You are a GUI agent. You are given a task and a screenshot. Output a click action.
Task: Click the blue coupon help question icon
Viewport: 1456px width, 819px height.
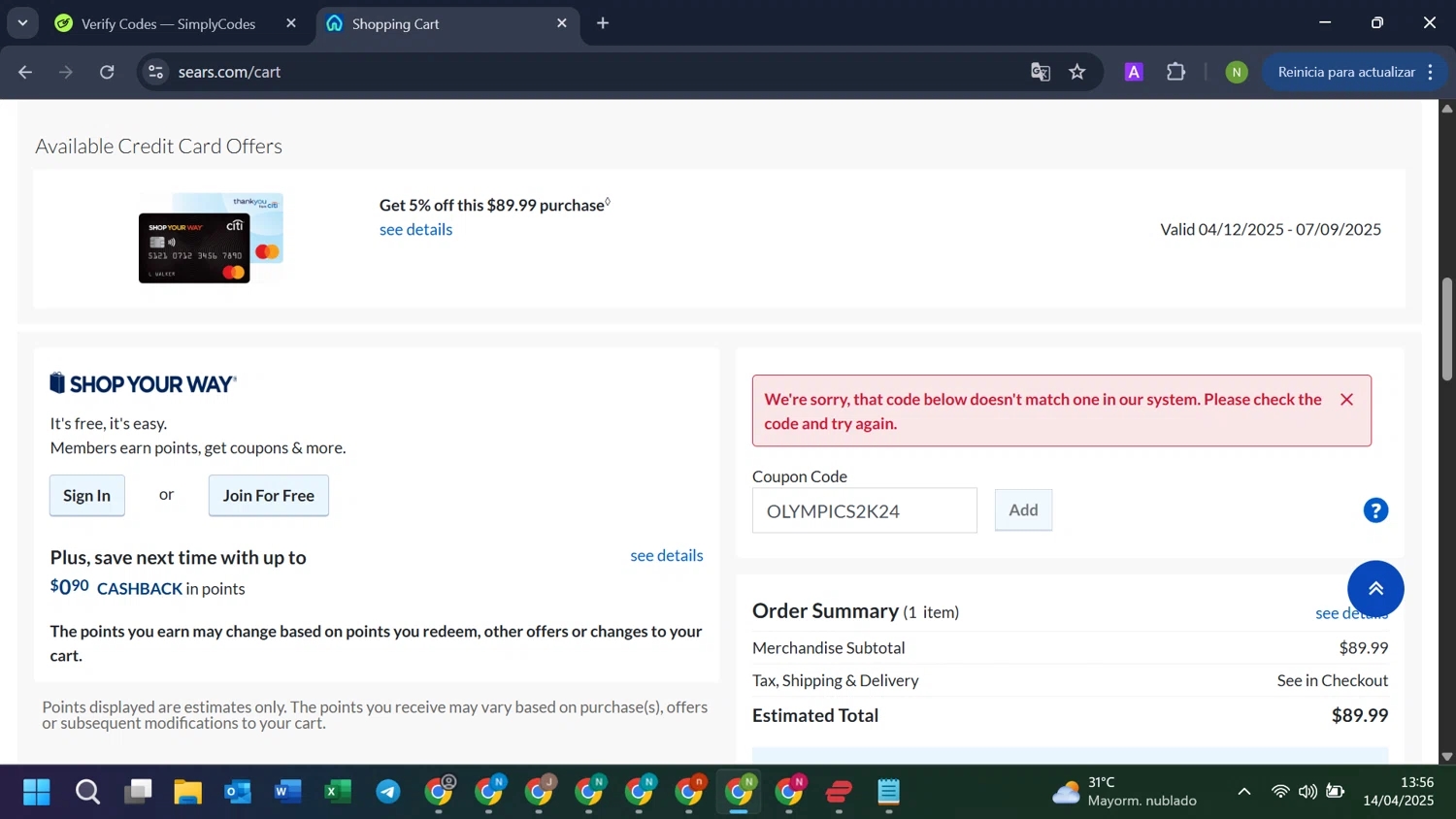point(1375,510)
